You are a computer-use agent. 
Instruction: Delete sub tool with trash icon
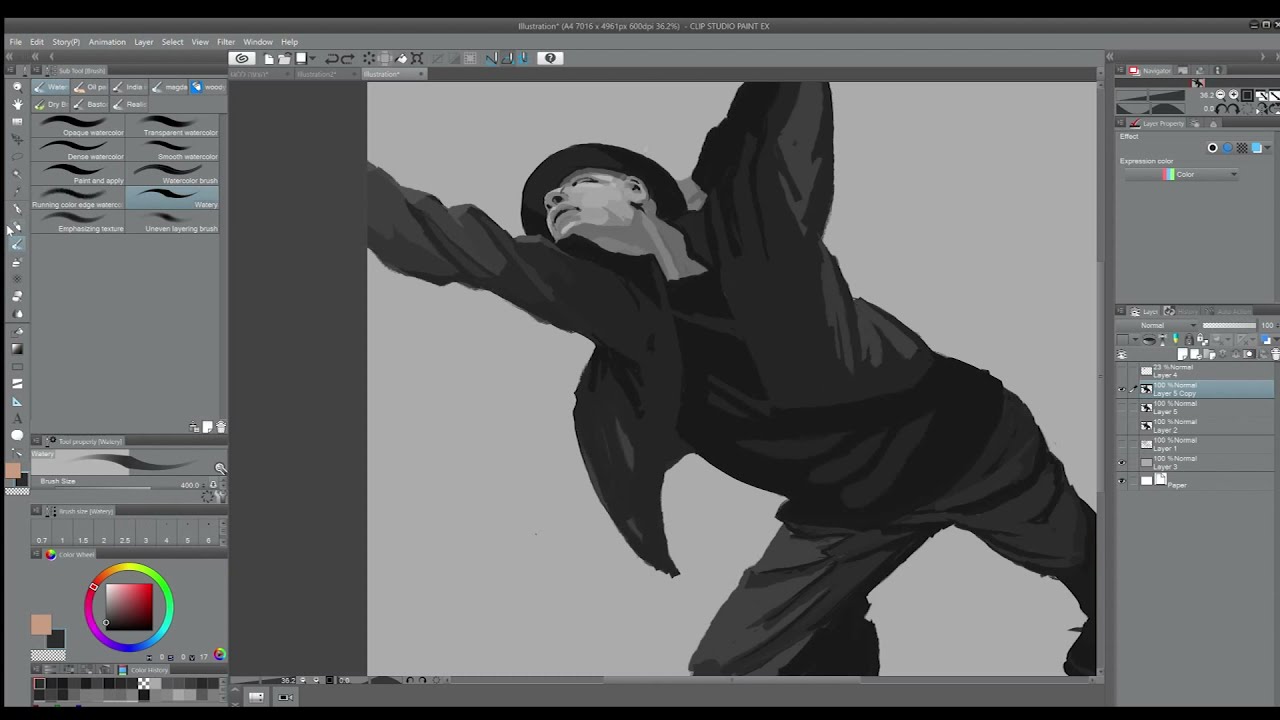[221, 427]
